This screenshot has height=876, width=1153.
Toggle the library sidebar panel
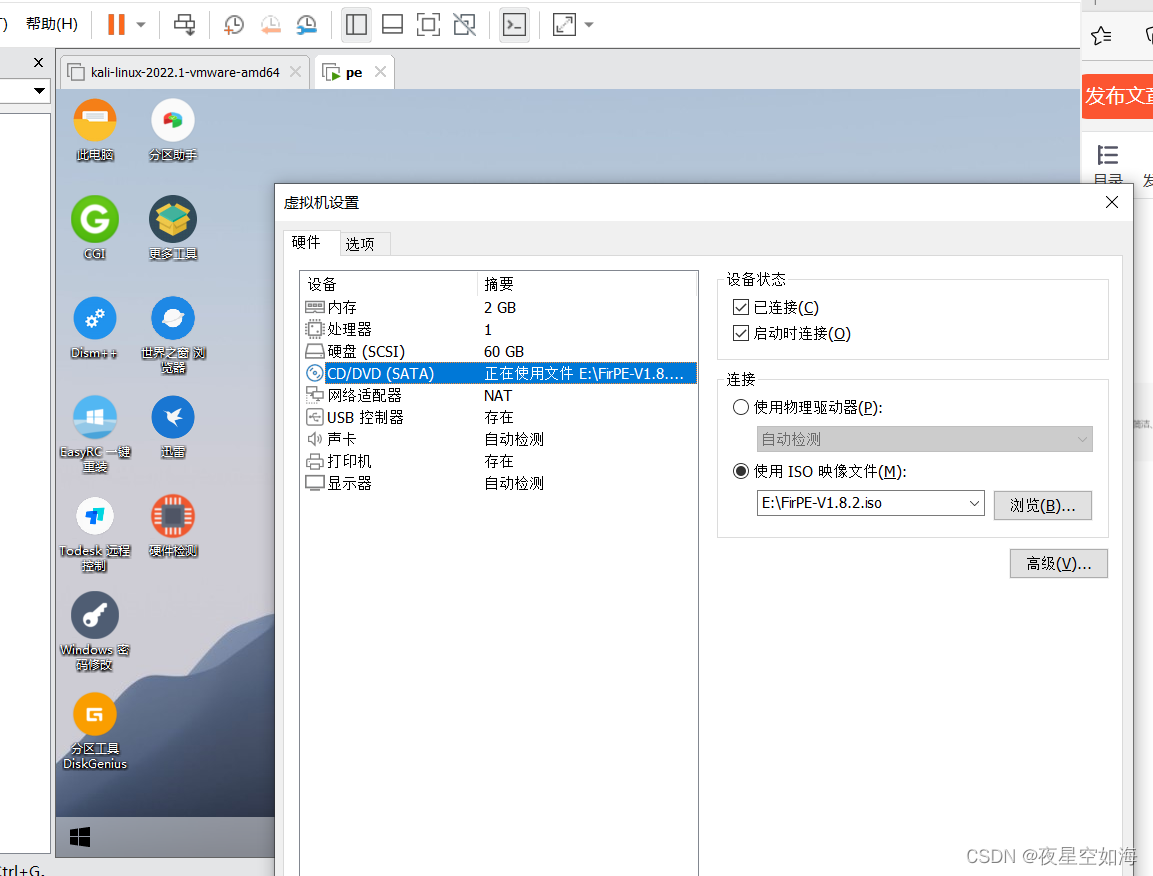356,23
